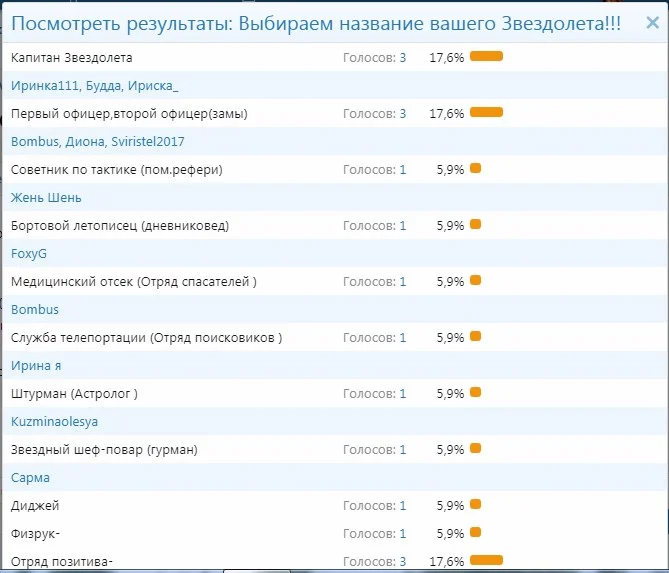The image size is (669, 573).
Task: Select option text Капитан Звездолета
Action: tap(72, 58)
